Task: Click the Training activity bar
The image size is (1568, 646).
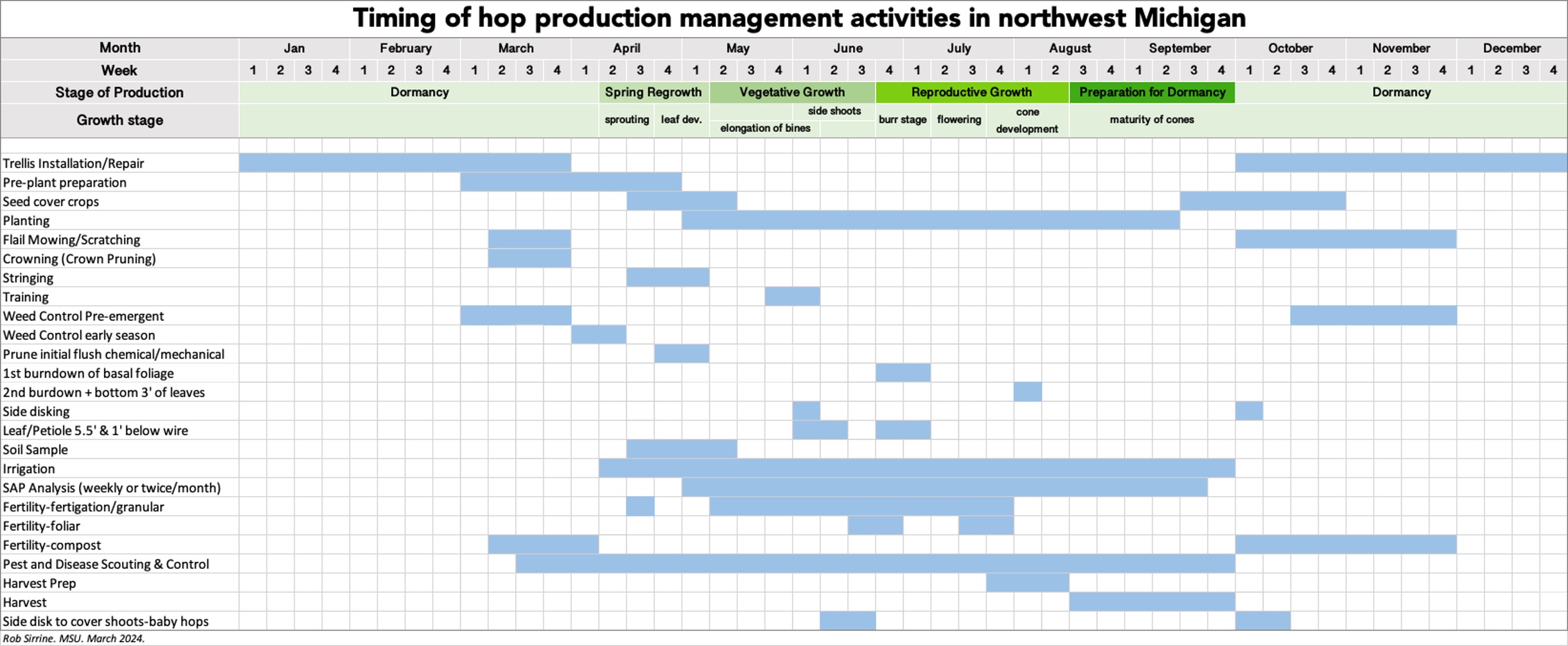Action: click(x=792, y=297)
